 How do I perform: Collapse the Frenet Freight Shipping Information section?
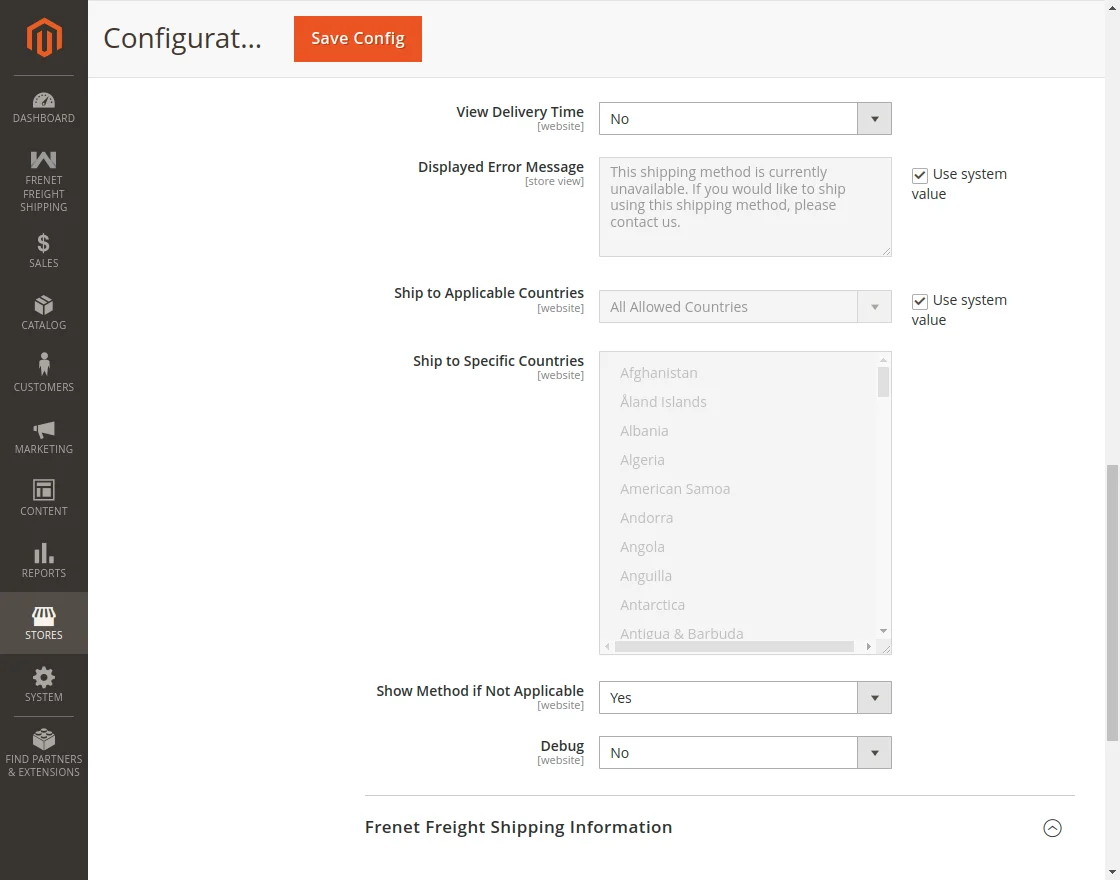1052,828
